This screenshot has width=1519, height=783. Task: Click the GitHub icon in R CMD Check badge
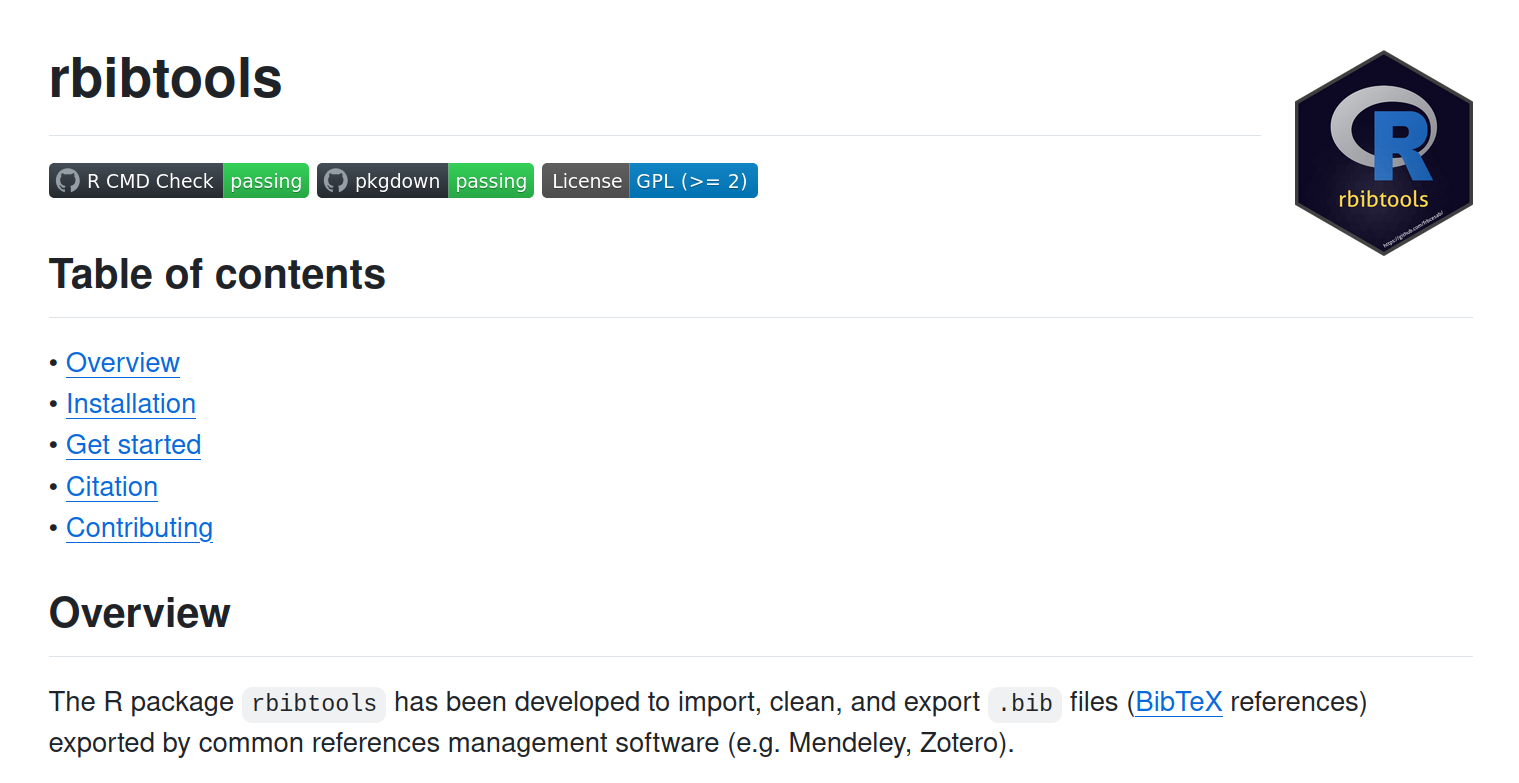click(67, 181)
